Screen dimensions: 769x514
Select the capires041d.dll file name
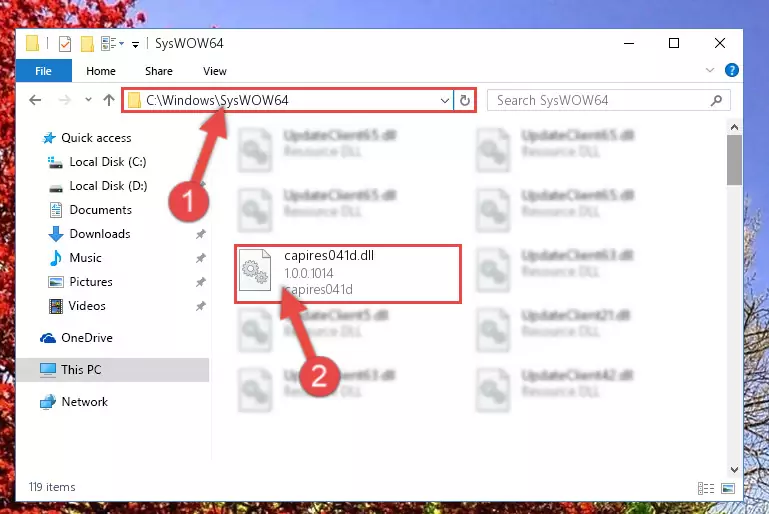[329, 256]
